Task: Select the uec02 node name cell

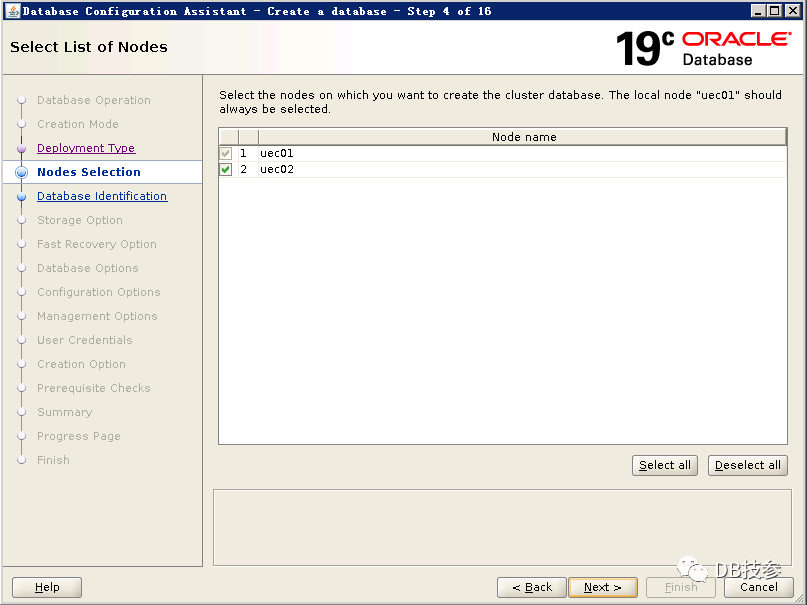Action: click(522, 169)
